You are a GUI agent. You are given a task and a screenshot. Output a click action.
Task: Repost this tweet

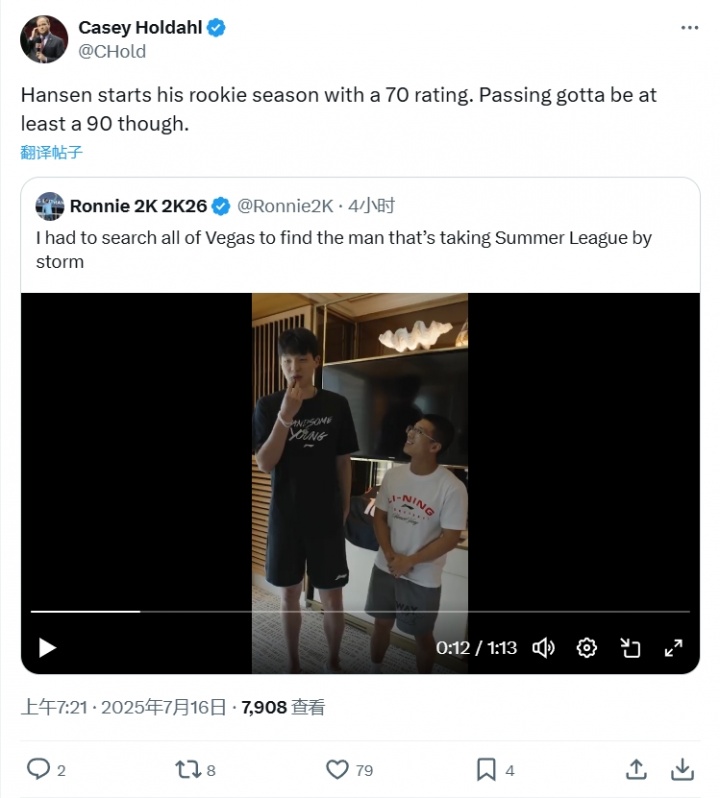tap(187, 769)
